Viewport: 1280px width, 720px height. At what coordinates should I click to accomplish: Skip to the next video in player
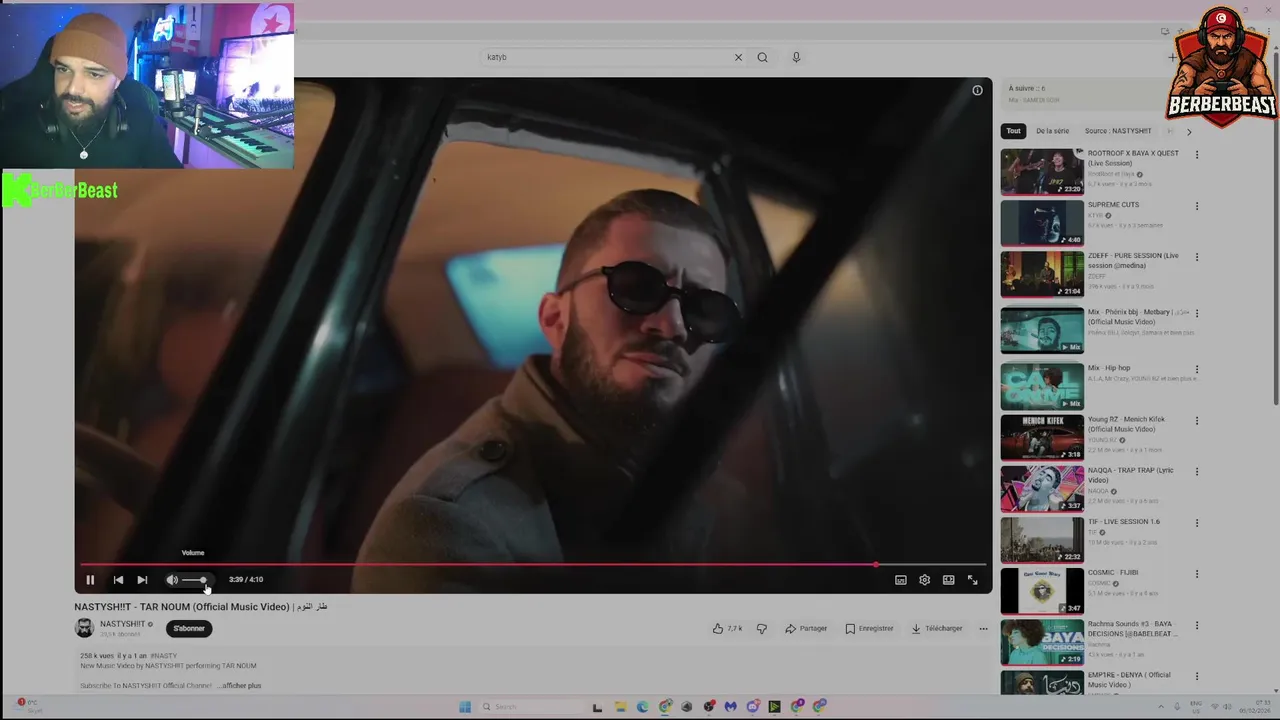pyautogui.click(x=142, y=580)
